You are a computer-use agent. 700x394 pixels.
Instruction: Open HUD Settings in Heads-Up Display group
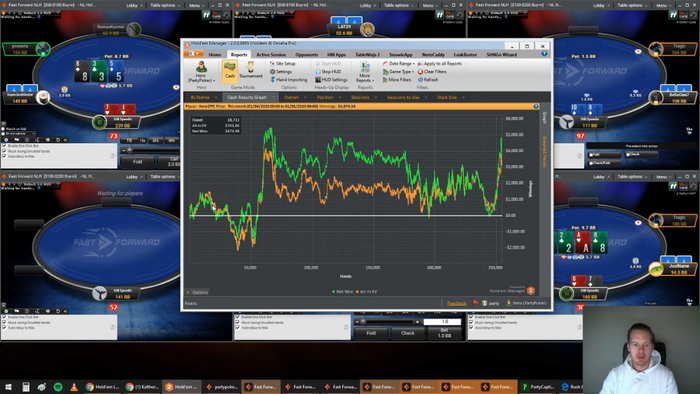(331, 79)
